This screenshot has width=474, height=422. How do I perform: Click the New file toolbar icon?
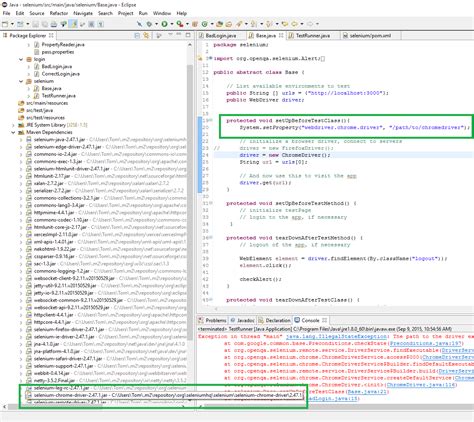tap(5, 24)
